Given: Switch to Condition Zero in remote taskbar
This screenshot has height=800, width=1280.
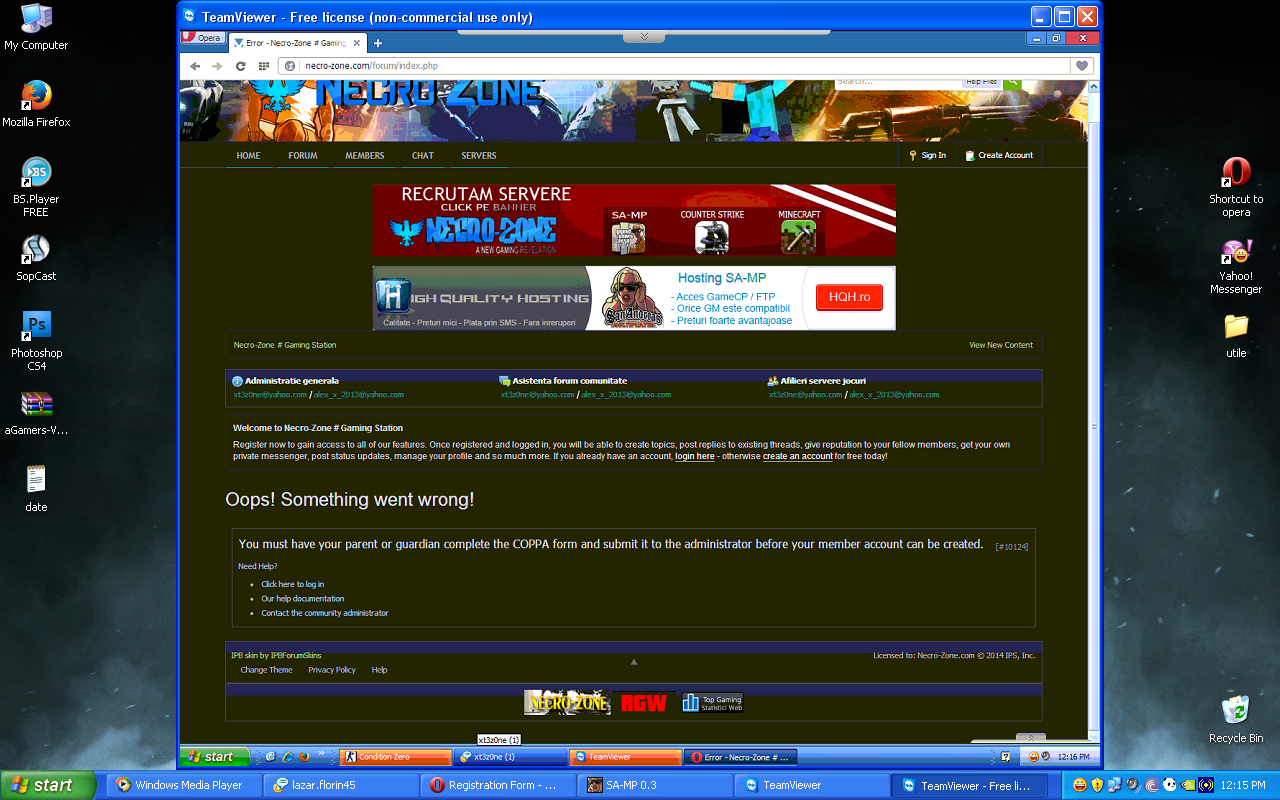Looking at the screenshot, I should tap(395, 757).
